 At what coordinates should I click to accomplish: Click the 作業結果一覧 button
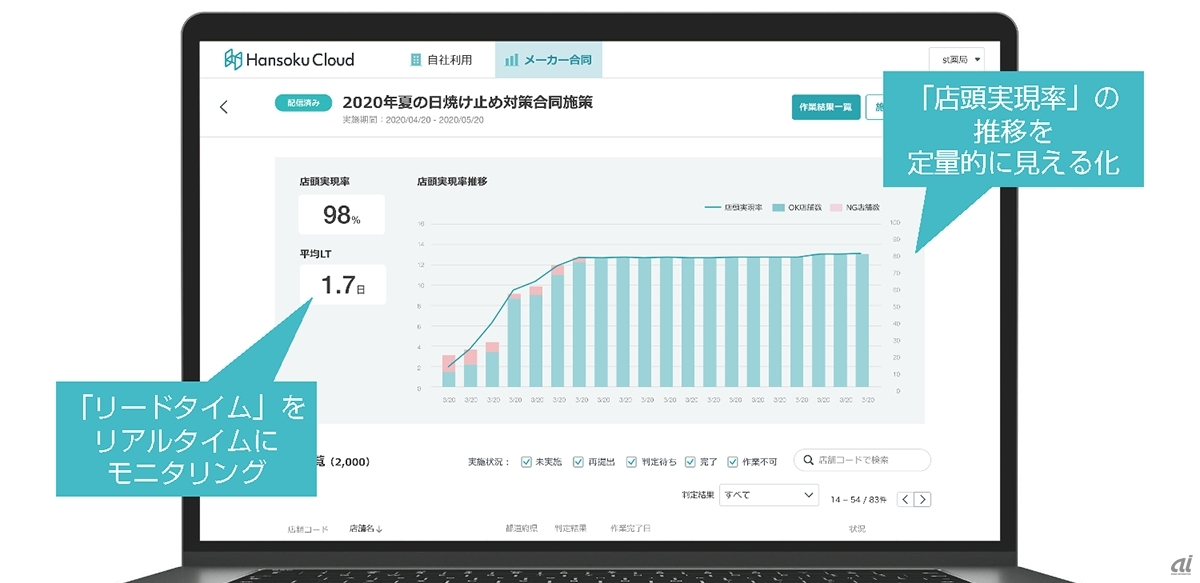(x=826, y=107)
